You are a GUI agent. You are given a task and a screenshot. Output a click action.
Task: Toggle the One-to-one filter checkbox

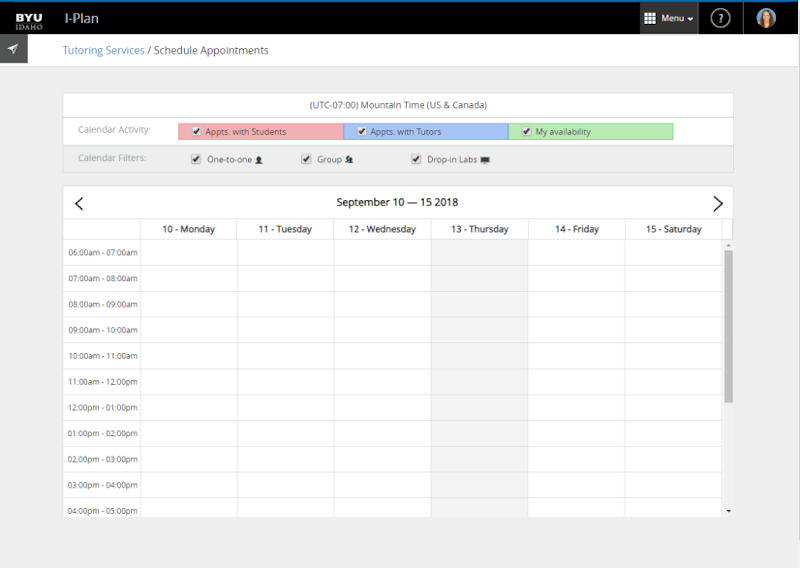pyautogui.click(x=196, y=159)
